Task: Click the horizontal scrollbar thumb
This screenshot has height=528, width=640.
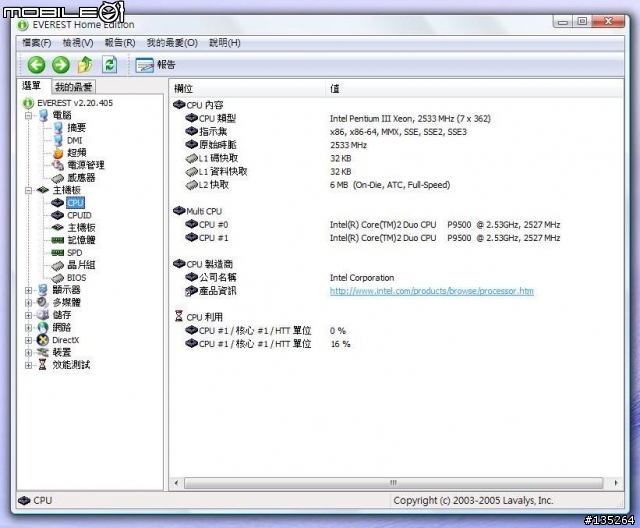Action: 393,483
